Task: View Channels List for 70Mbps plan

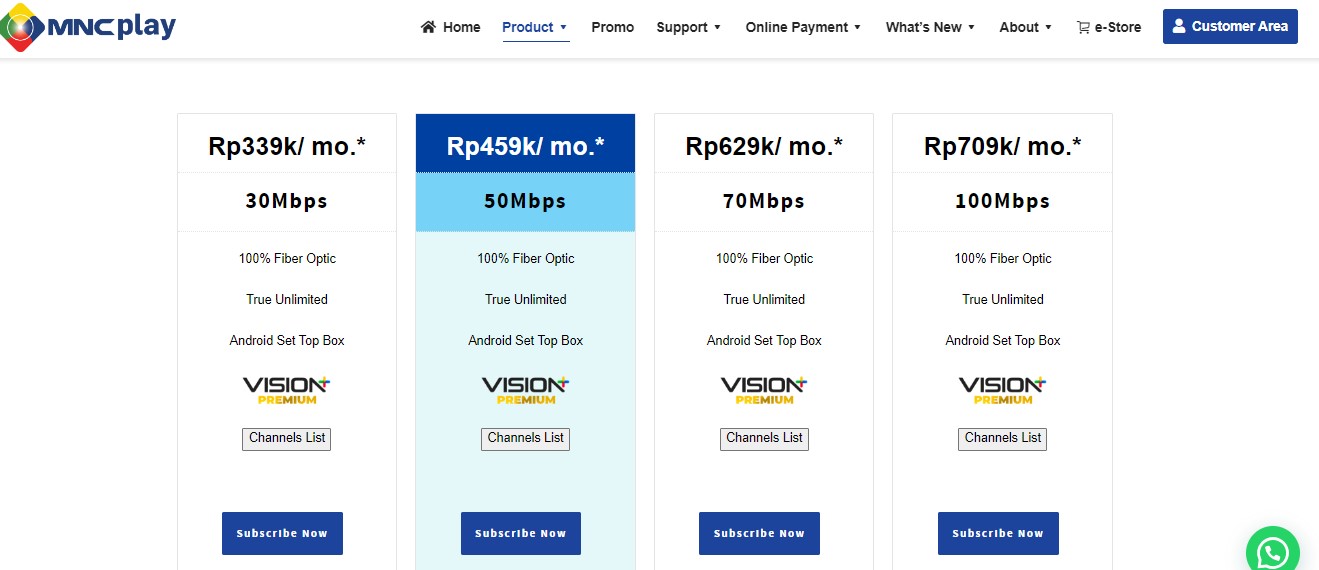Action: point(764,438)
